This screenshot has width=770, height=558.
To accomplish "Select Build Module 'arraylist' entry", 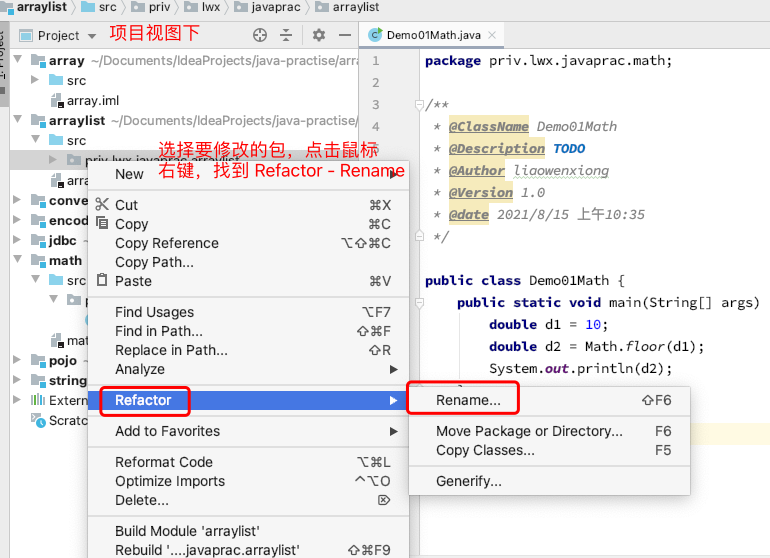I will click(248, 531).
